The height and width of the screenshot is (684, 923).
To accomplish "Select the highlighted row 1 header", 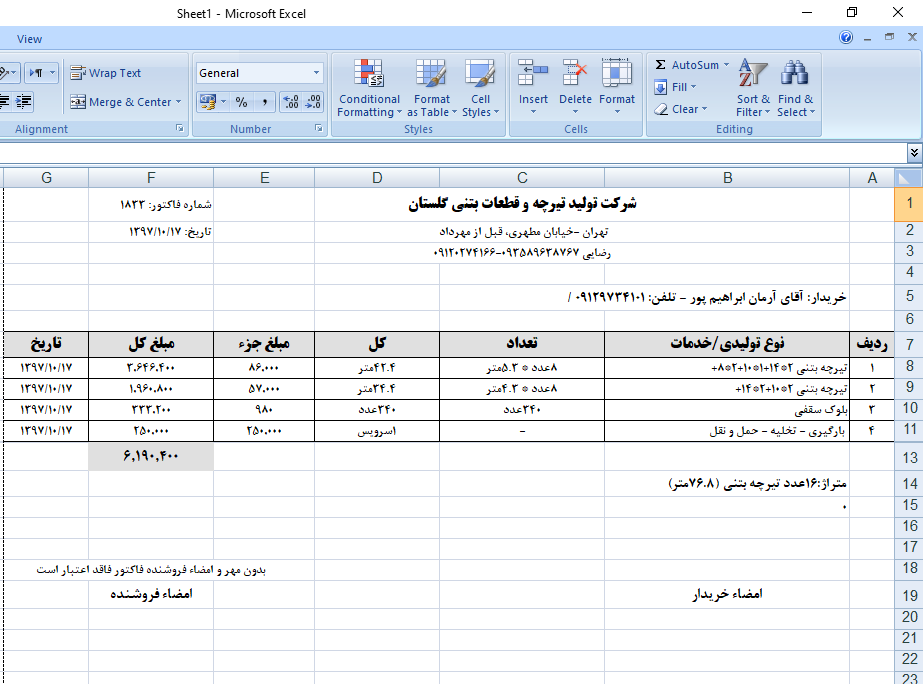I will pyautogui.click(x=909, y=204).
